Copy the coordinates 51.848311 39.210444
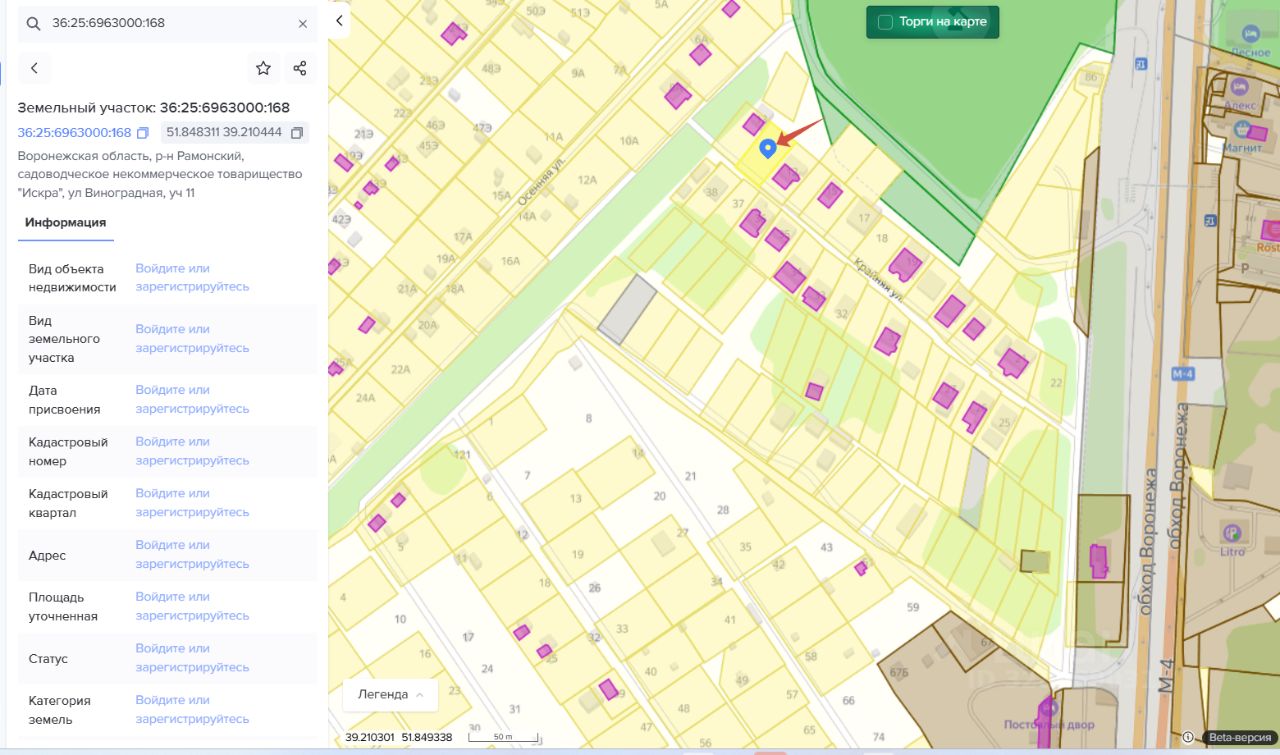The image size is (1280, 755). click(x=297, y=133)
